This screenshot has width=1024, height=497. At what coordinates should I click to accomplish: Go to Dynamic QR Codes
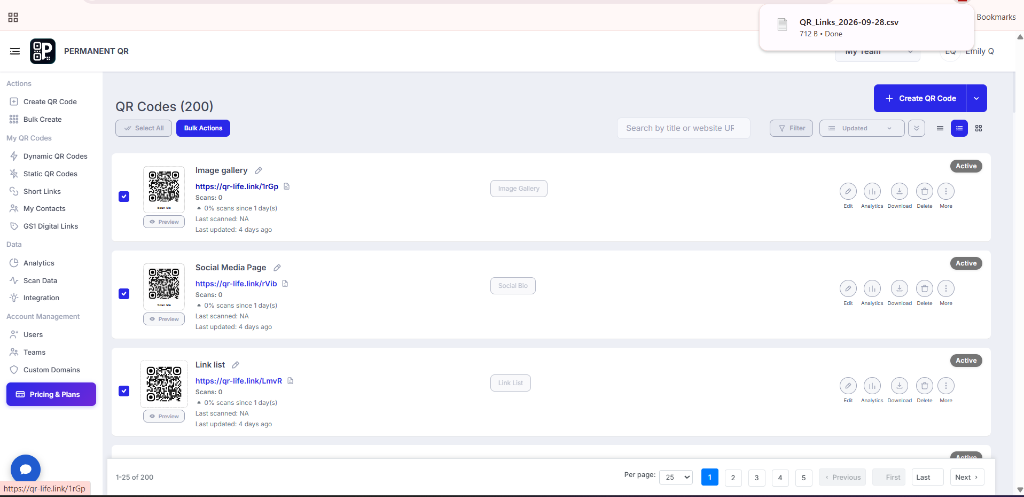click(48, 157)
